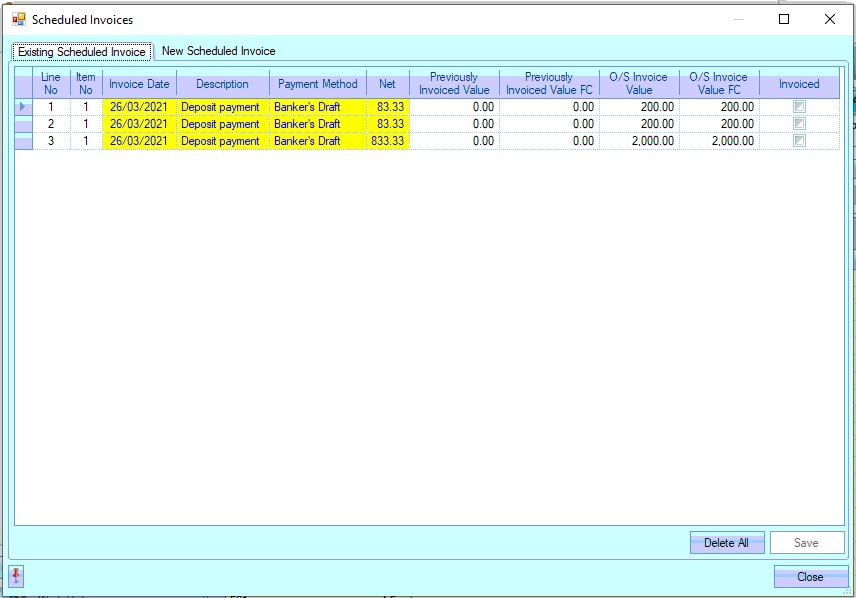The image size is (856, 598).
Task: Edit the Net value 833.33 cell
Action: point(388,141)
